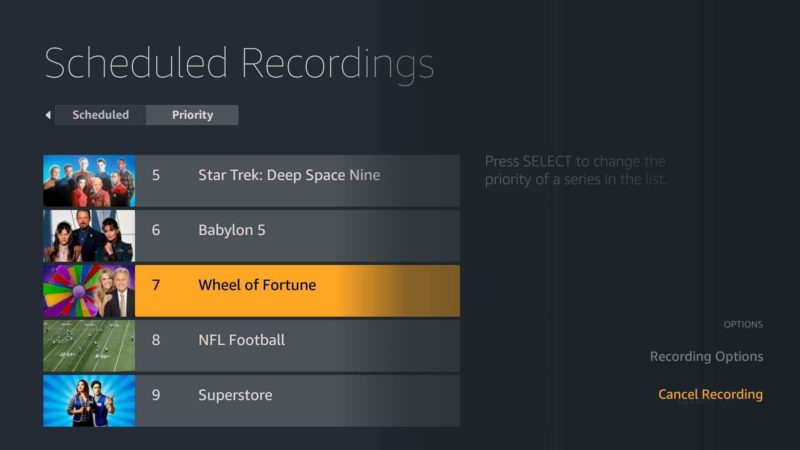Choose the Superstore series entry
Screen dimensions: 800x450
click(x=252, y=401)
